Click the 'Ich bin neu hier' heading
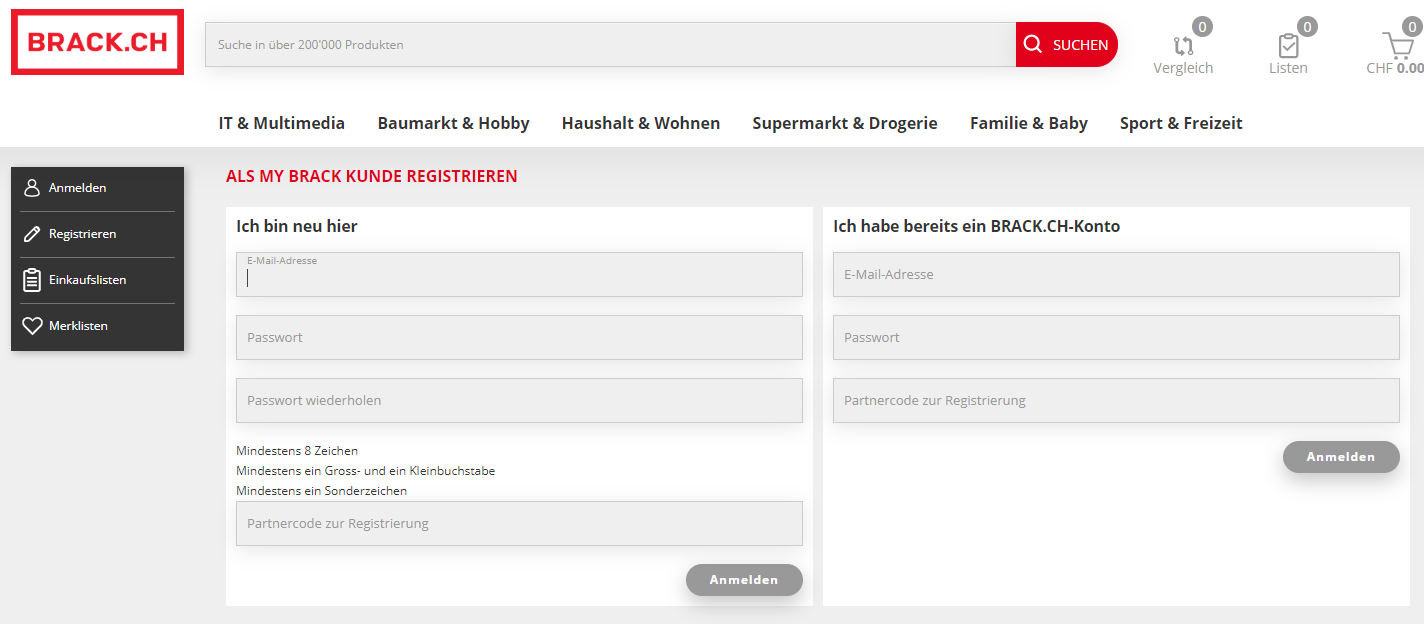This screenshot has width=1424, height=624. (297, 226)
